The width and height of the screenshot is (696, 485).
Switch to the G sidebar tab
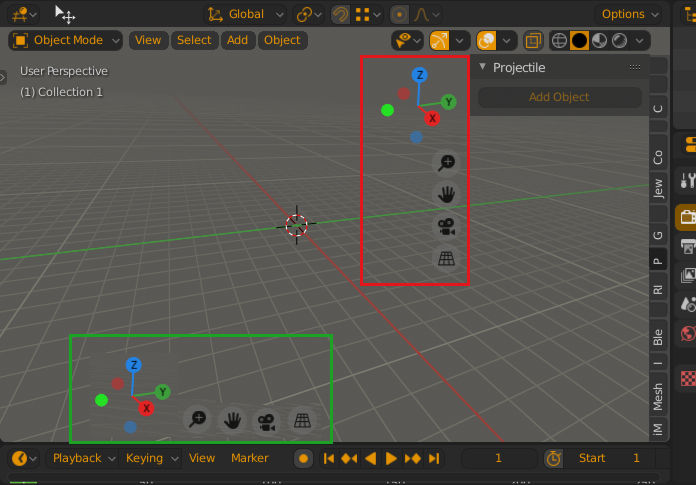(658, 235)
